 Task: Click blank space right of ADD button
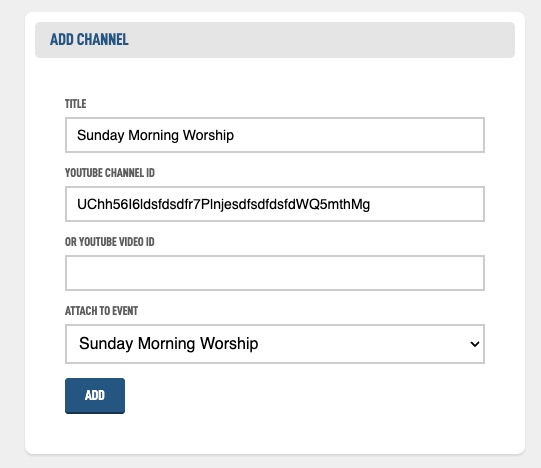(304, 396)
